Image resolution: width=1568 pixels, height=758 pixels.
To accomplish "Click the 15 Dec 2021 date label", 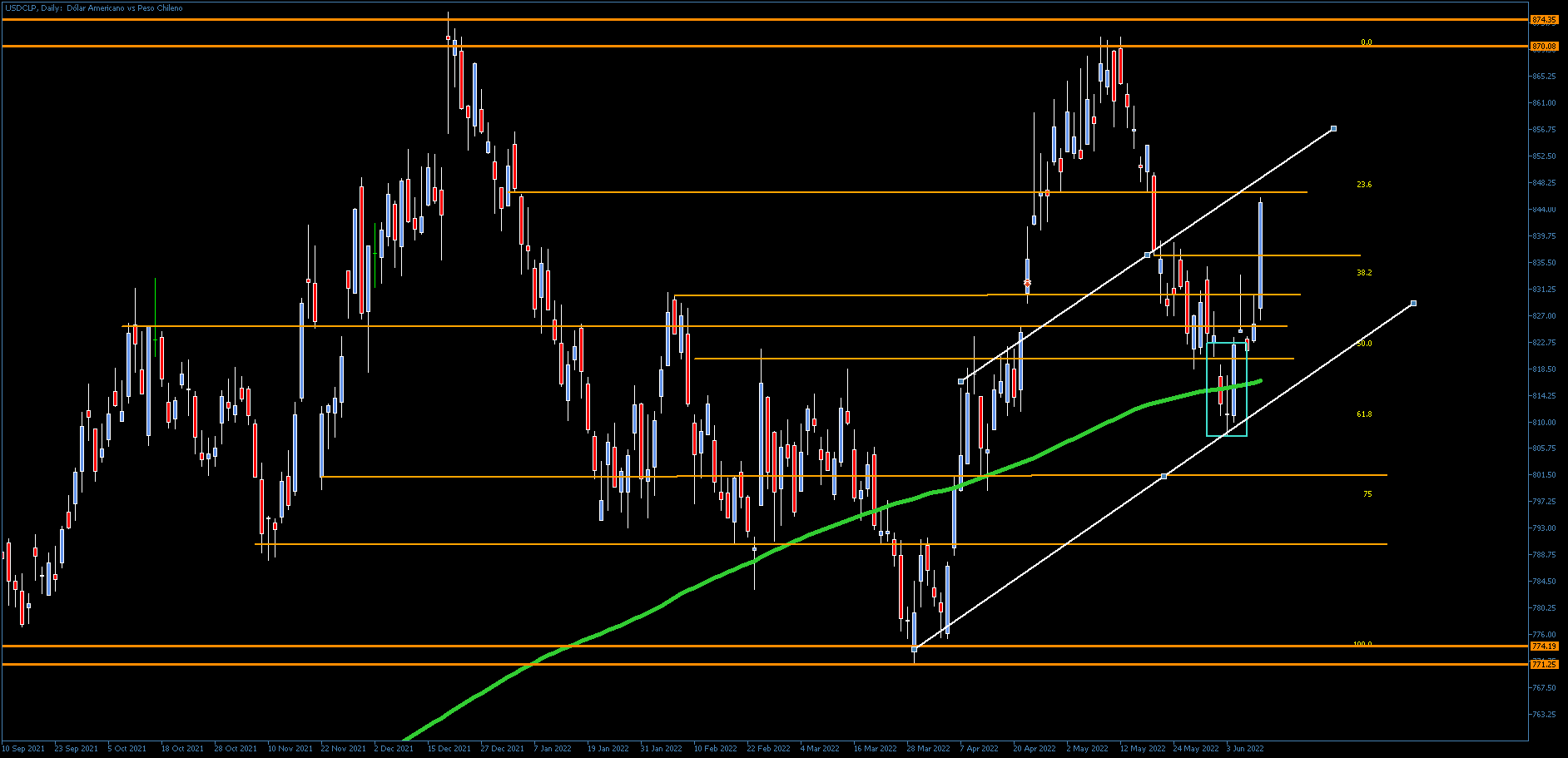I will (449, 749).
